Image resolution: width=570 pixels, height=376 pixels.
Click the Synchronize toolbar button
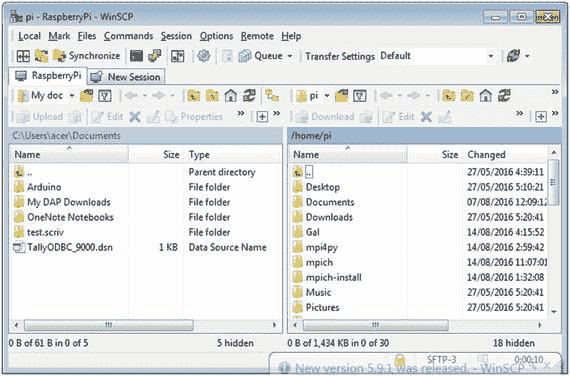(87, 56)
